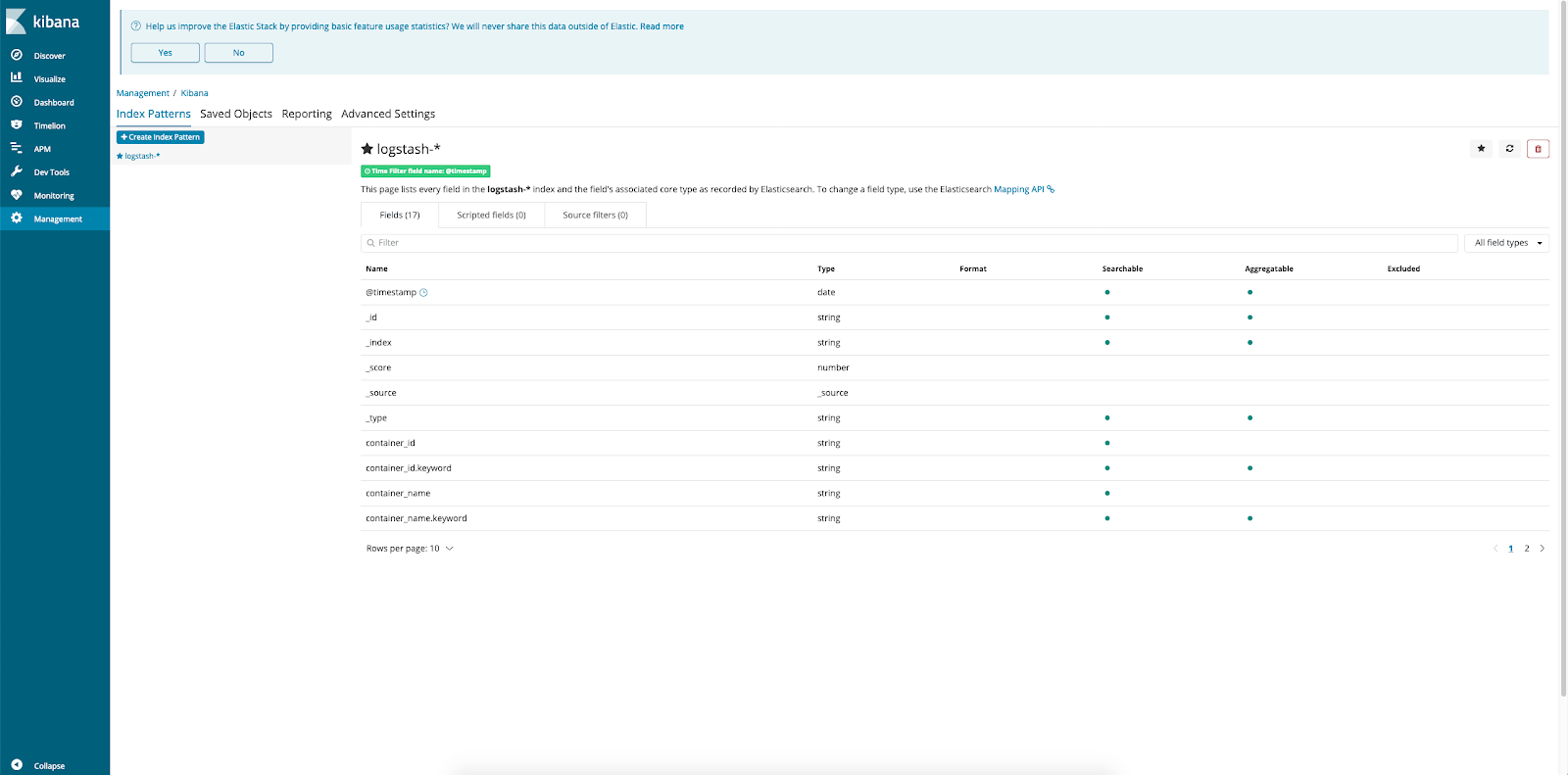Refresh the field list icon

(x=1509, y=149)
